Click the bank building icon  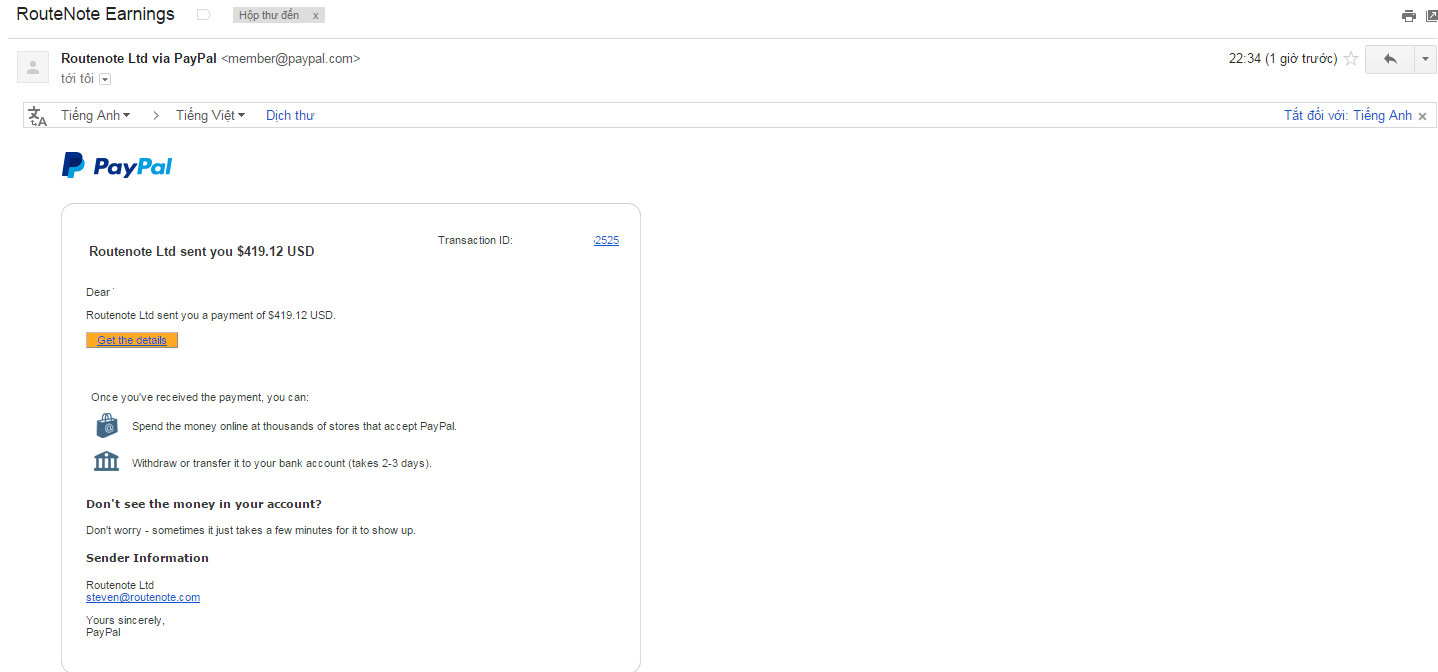click(x=106, y=462)
